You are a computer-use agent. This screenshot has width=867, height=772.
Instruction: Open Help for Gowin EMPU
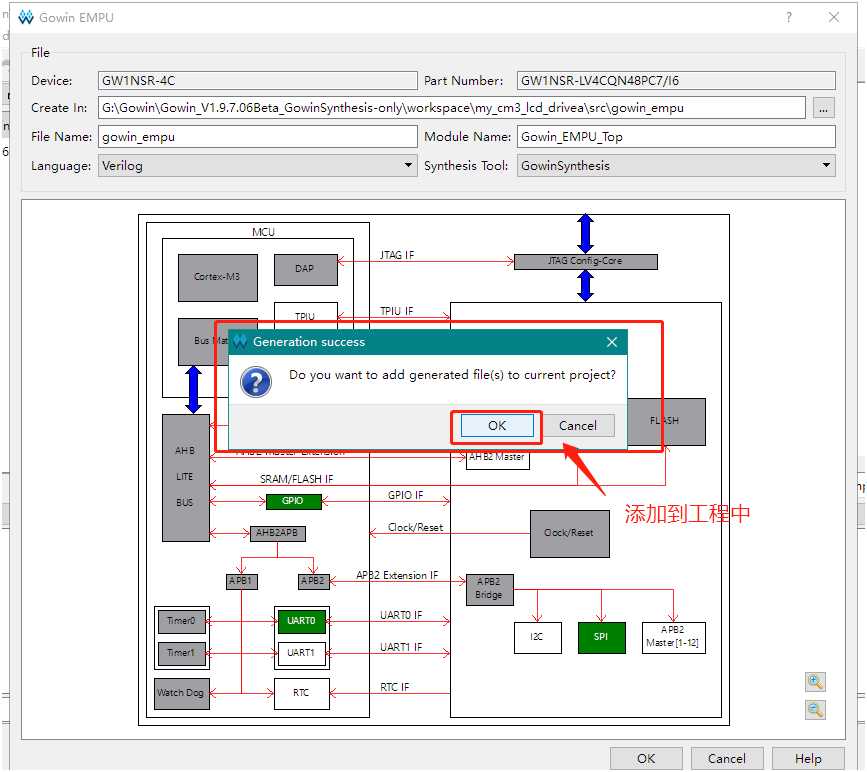[x=808, y=758]
